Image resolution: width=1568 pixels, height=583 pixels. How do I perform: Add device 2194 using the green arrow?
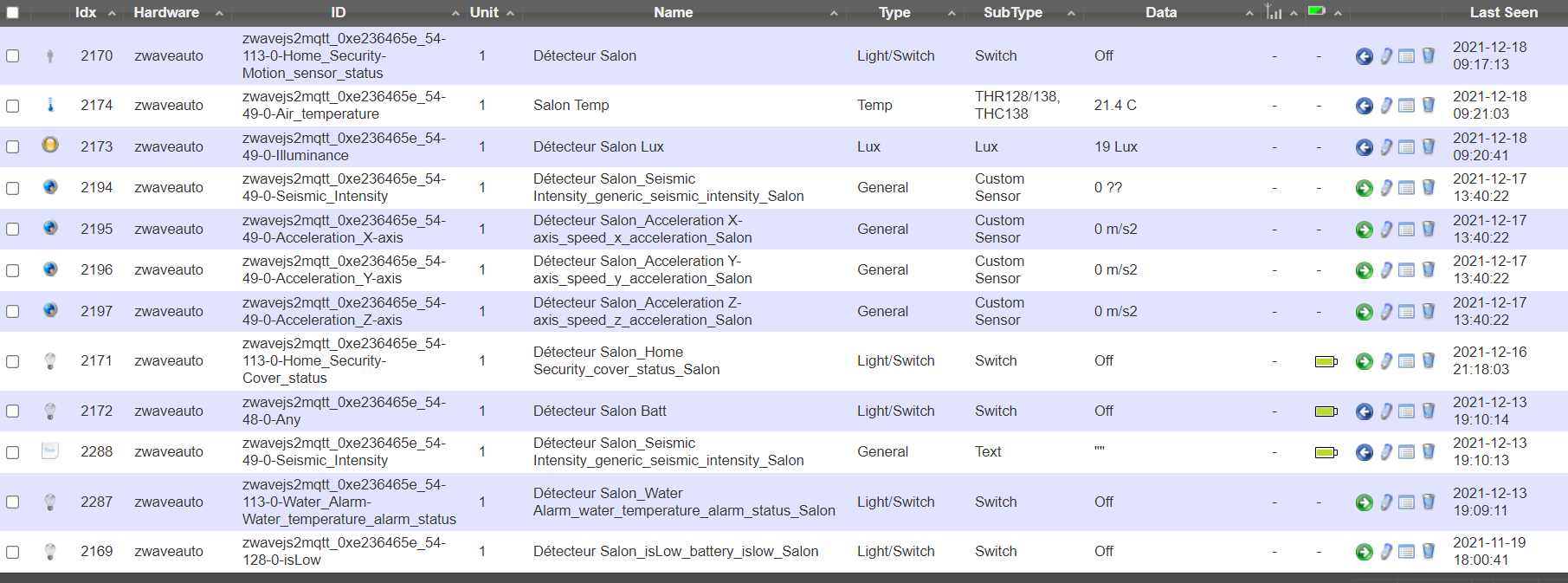coord(1364,188)
